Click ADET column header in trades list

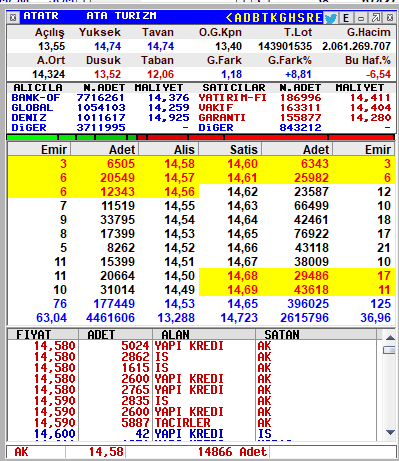point(115,335)
